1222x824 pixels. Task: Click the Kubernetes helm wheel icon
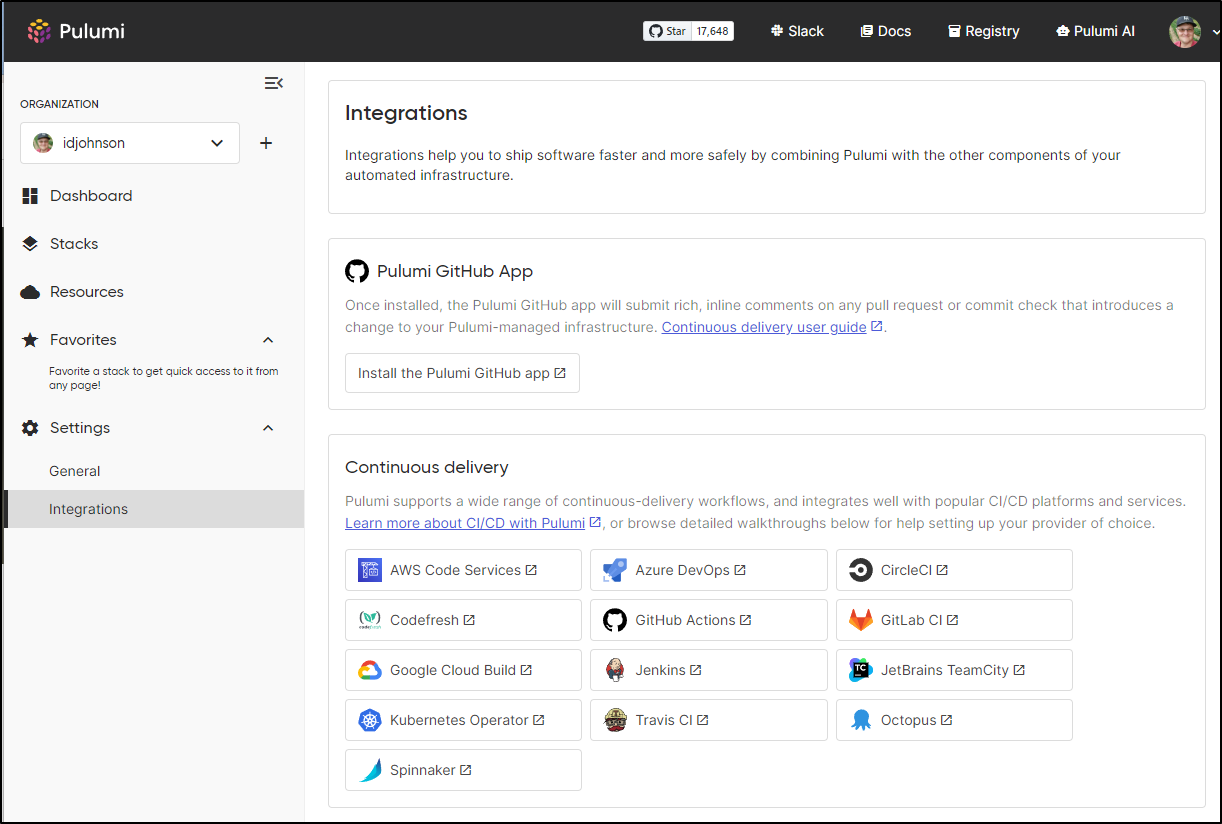(370, 720)
